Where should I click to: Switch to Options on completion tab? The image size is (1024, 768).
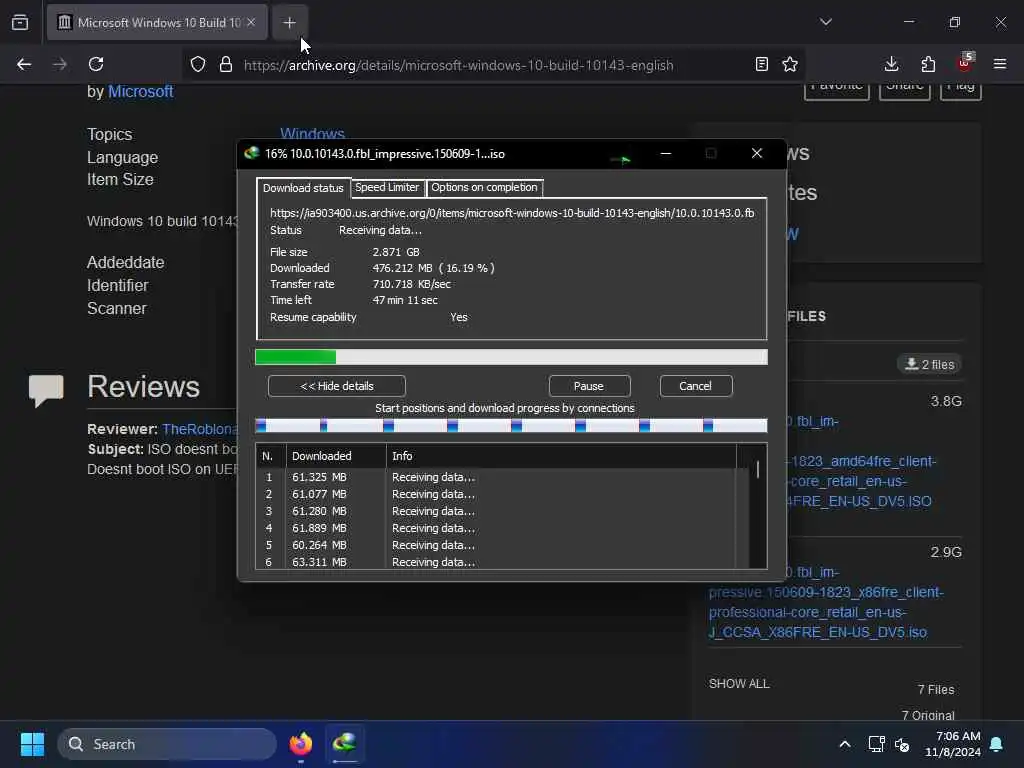pyautogui.click(x=484, y=187)
